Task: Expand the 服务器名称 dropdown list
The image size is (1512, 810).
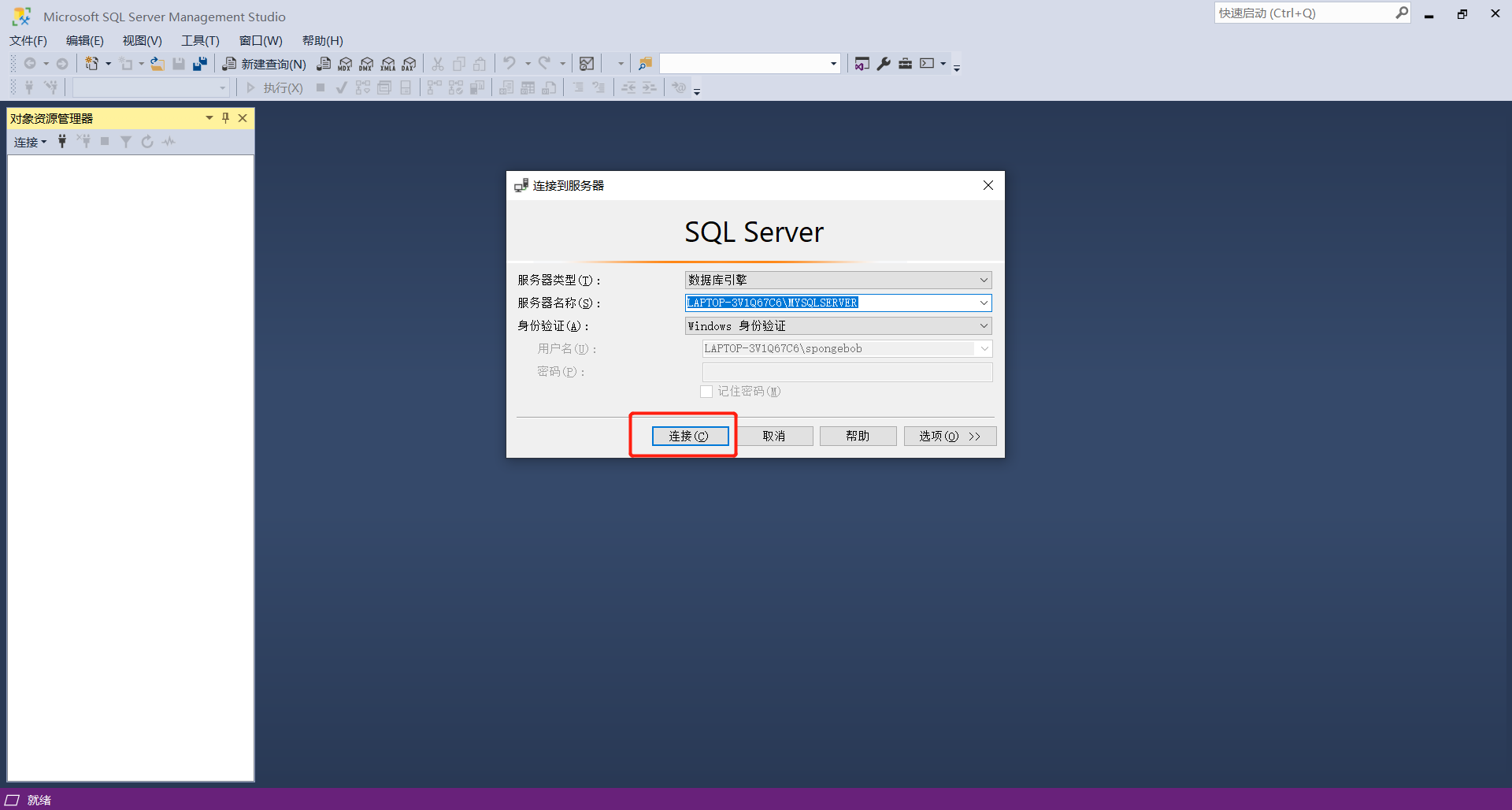Action: point(983,303)
